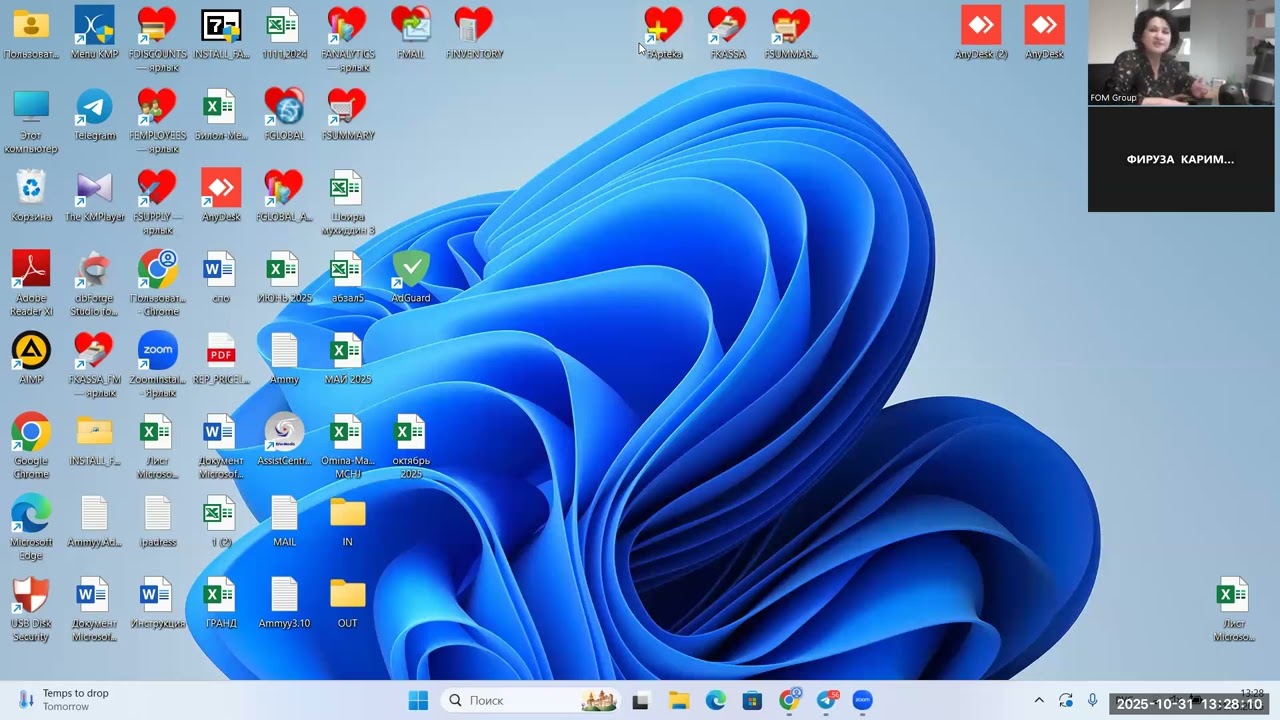This screenshot has height=720, width=1280.
Task: Select the октябрь 2025 Excel file
Action: coord(410,446)
